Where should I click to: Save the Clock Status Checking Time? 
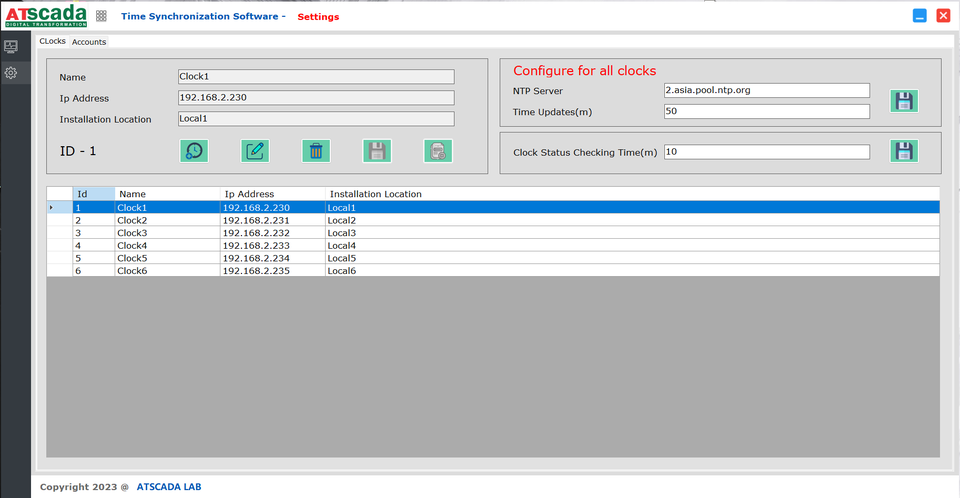[x=904, y=151]
